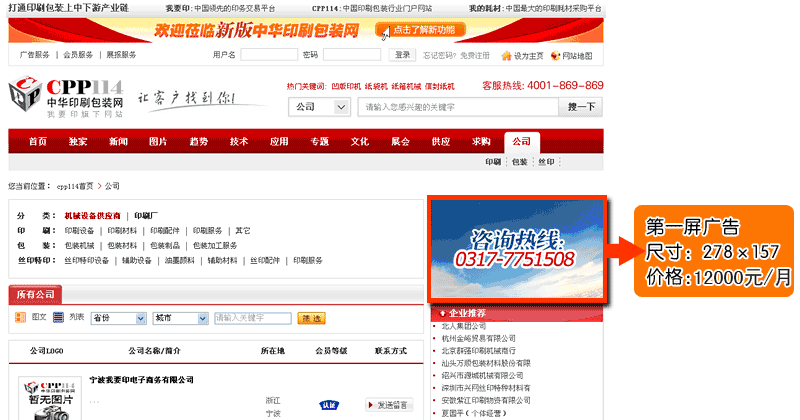Click the 暂无图片 company logo placeholder

coord(47,397)
